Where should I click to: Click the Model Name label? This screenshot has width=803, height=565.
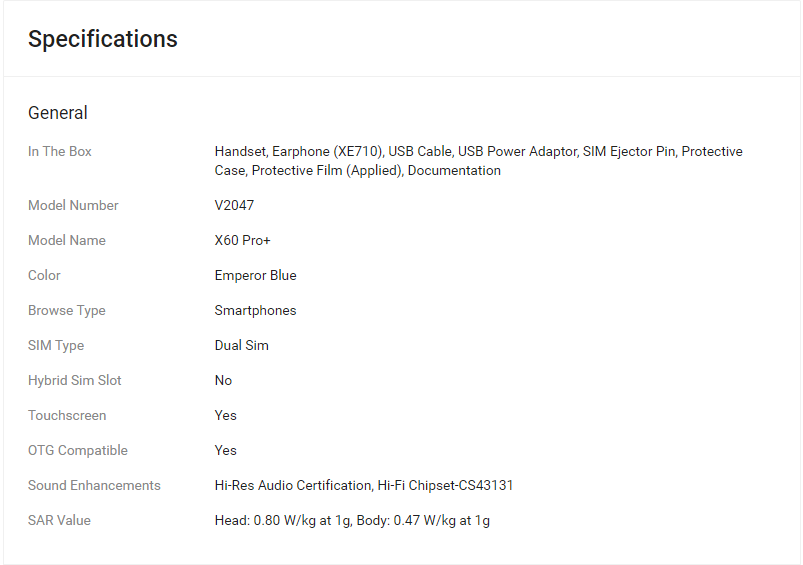[x=67, y=240]
